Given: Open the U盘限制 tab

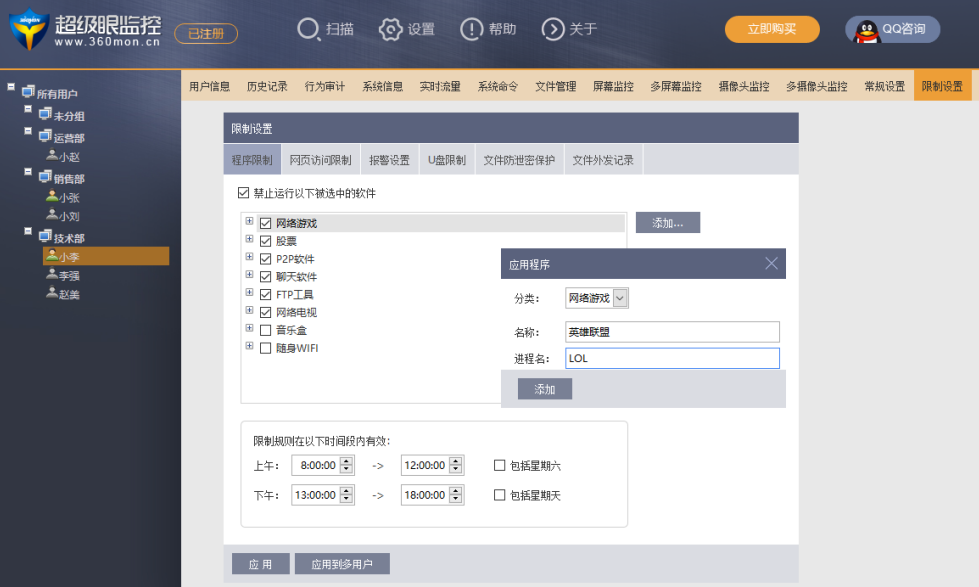Looking at the screenshot, I should click(x=447, y=160).
